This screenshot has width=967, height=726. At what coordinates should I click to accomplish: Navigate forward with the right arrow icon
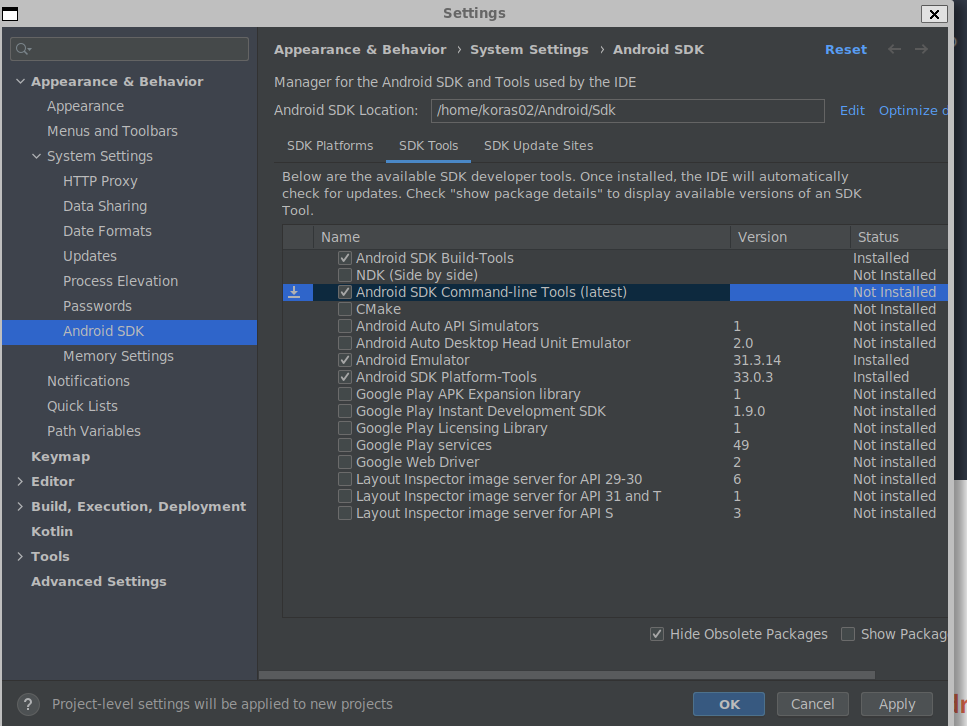coord(921,49)
